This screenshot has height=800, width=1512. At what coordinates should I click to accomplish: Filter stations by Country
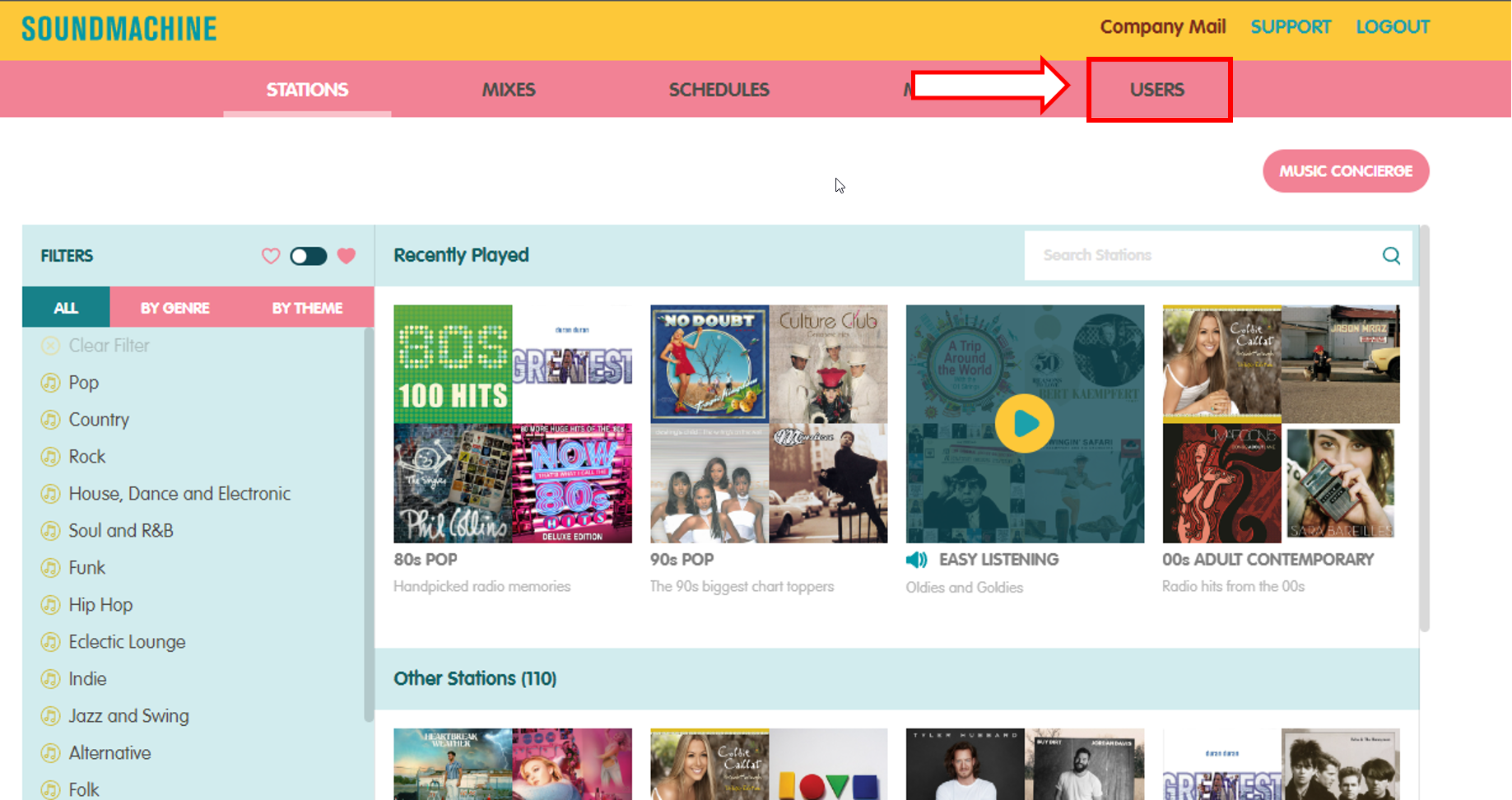coord(99,420)
